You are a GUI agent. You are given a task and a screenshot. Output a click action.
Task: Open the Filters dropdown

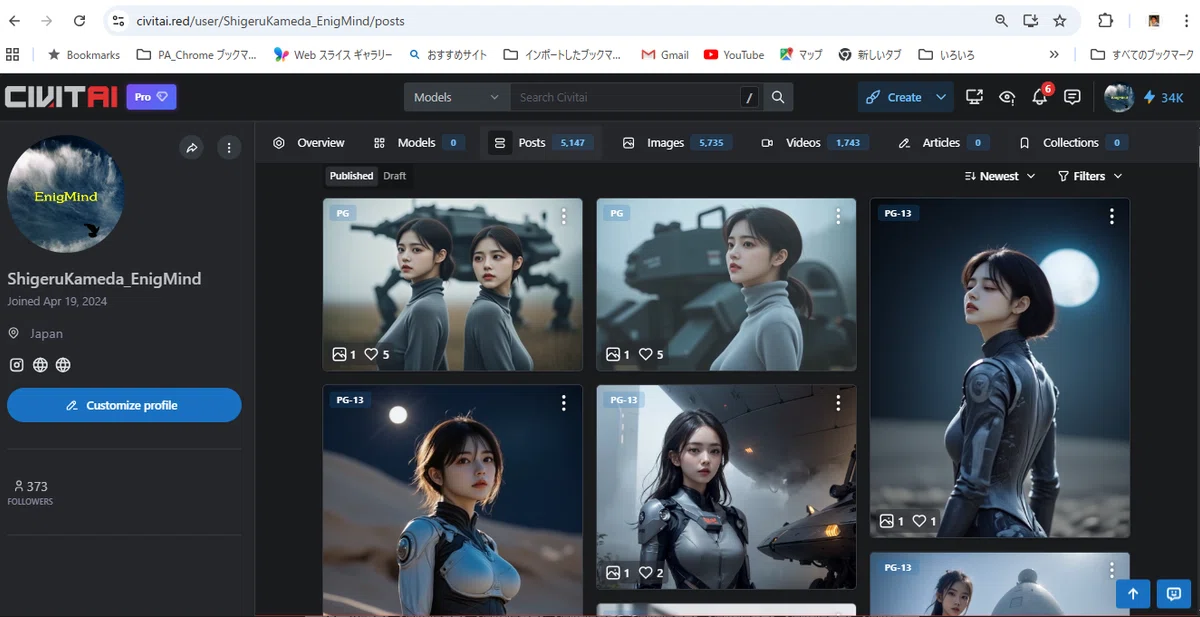pyautogui.click(x=1090, y=176)
